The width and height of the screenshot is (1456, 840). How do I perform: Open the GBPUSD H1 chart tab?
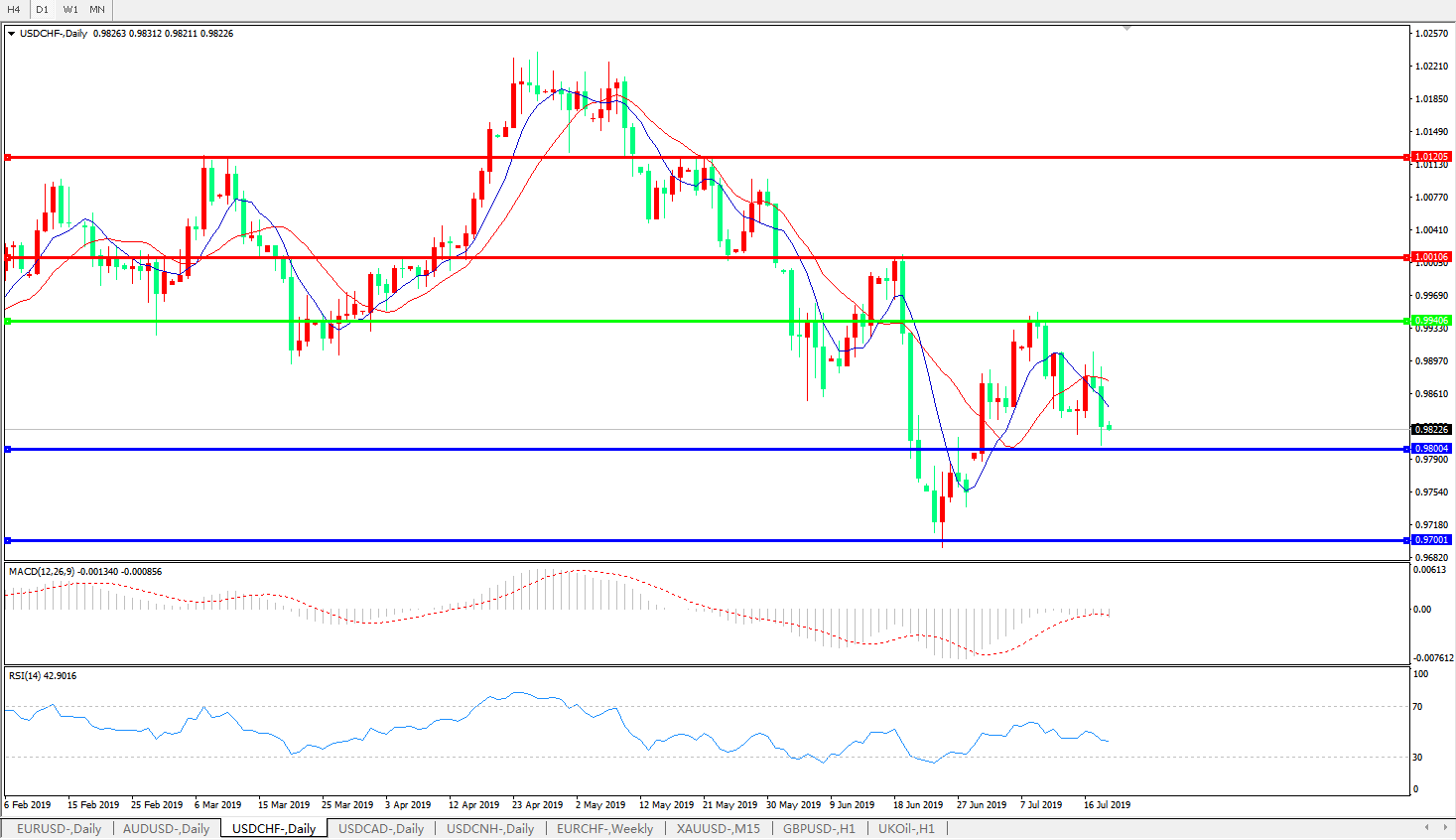[819, 829]
